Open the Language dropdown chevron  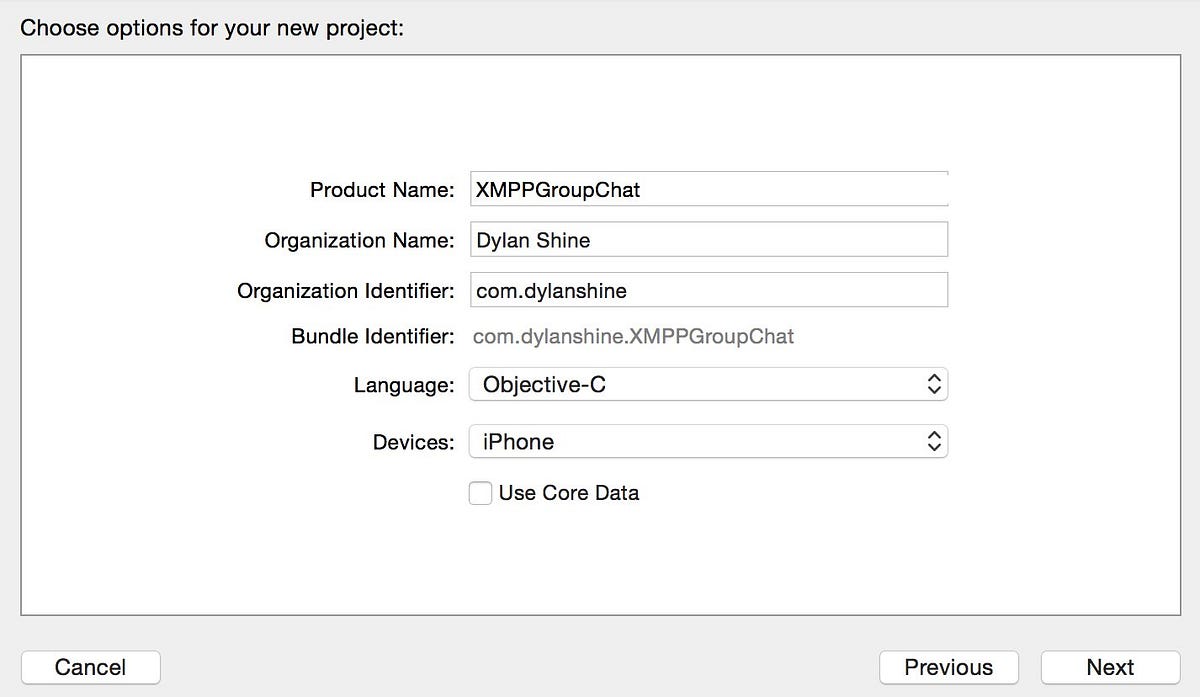(933, 384)
